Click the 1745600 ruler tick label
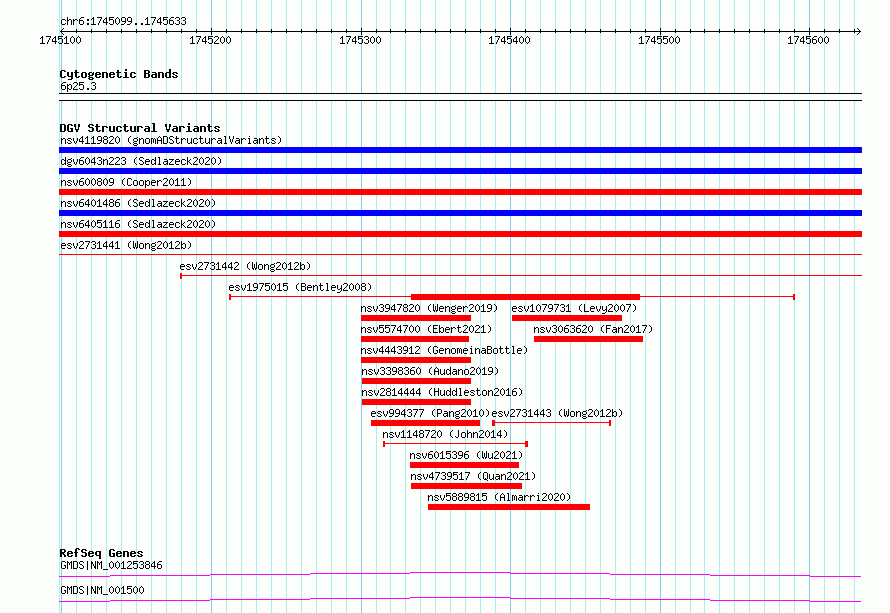Image resolution: width=890 pixels, height=613 pixels. (x=808, y=40)
